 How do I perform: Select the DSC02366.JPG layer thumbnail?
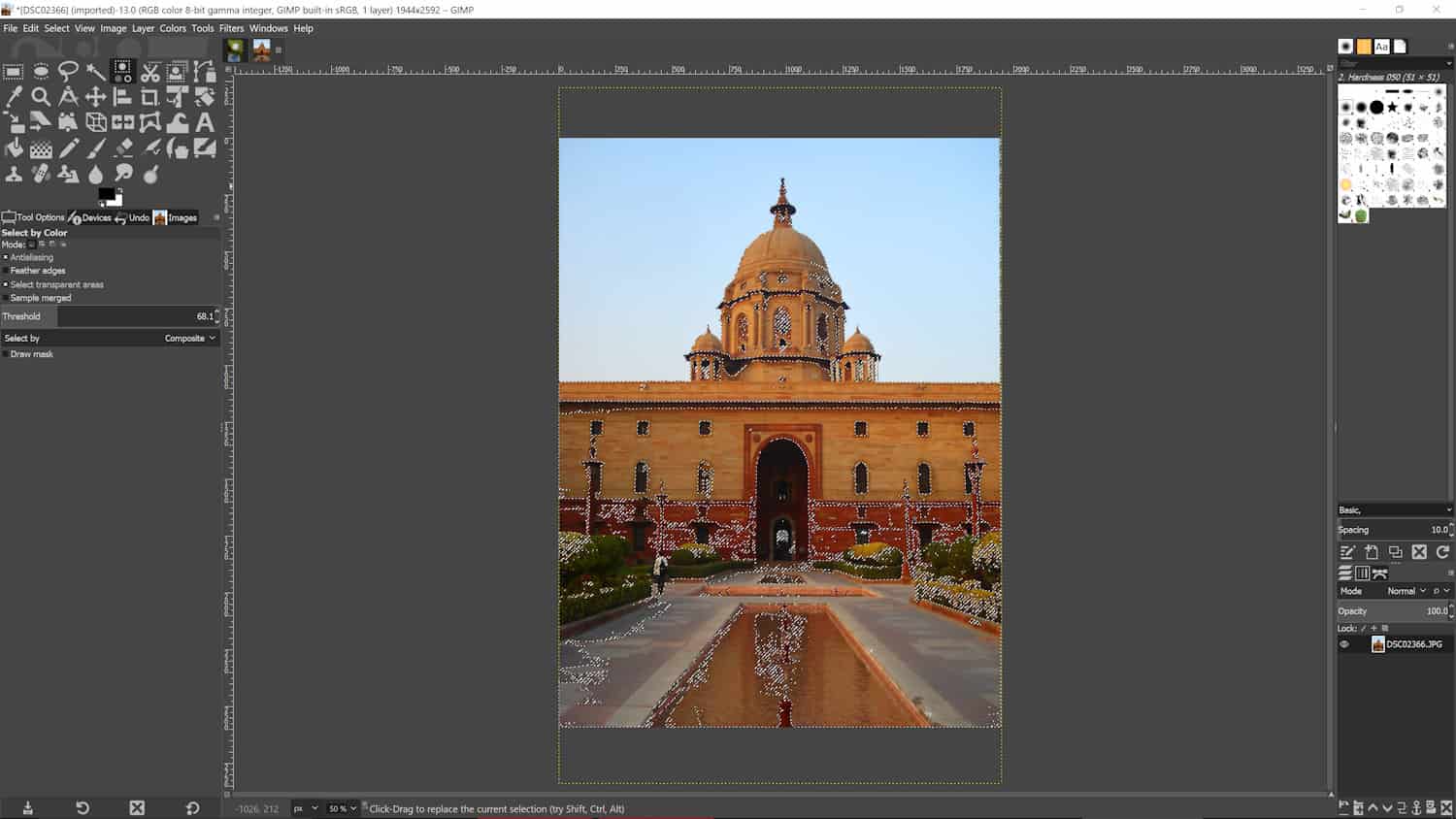(x=1377, y=644)
